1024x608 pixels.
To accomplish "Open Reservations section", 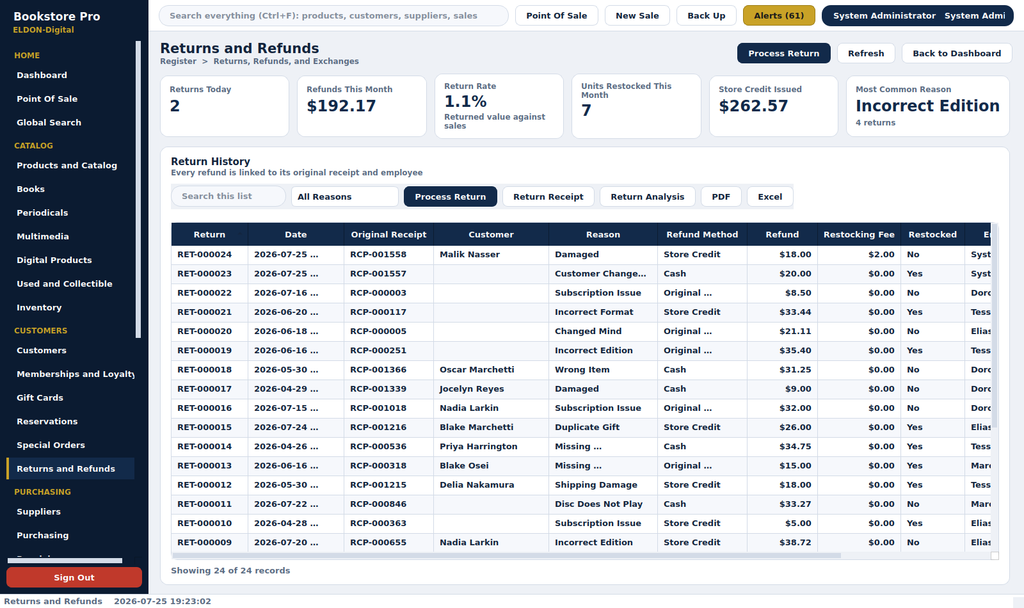I will pyautogui.click(x=71, y=421).
